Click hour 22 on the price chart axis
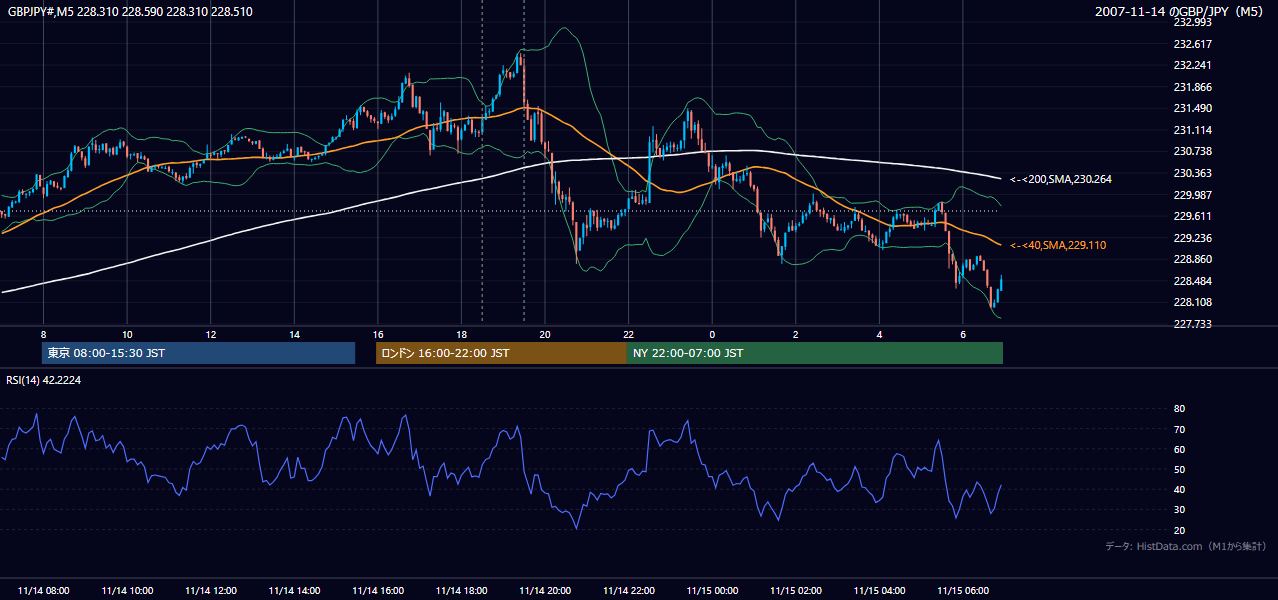The image size is (1278, 600). click(629, 334)
